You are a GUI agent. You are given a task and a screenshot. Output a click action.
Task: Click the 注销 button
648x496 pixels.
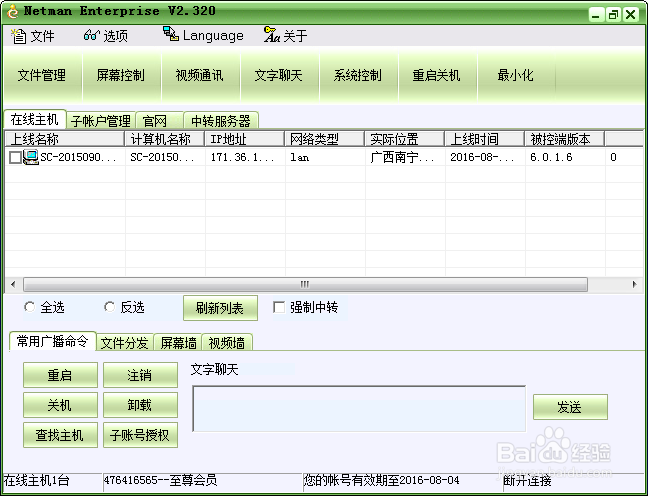coord(141,375)
